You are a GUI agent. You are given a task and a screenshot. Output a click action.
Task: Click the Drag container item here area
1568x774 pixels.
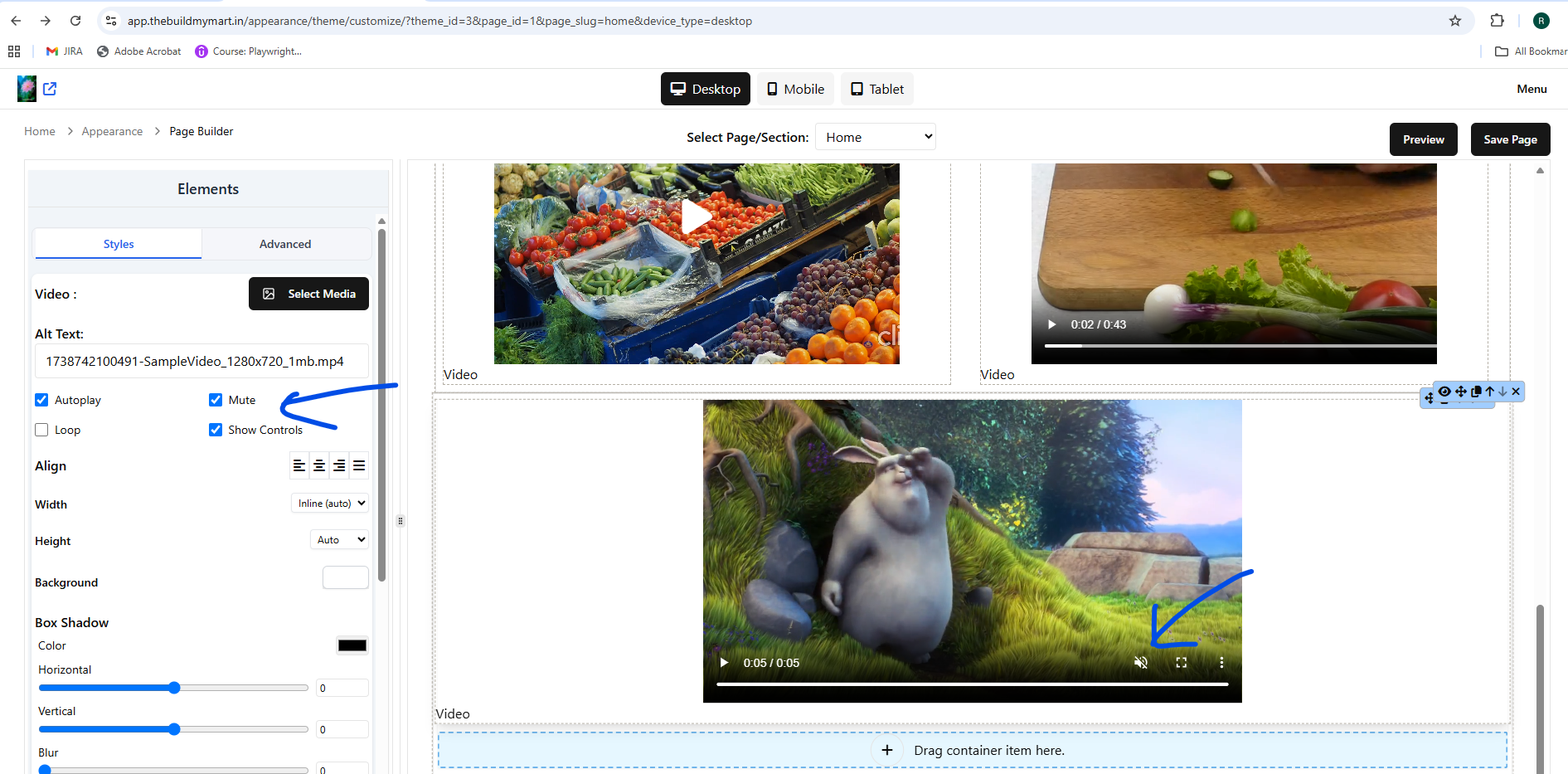972,750
